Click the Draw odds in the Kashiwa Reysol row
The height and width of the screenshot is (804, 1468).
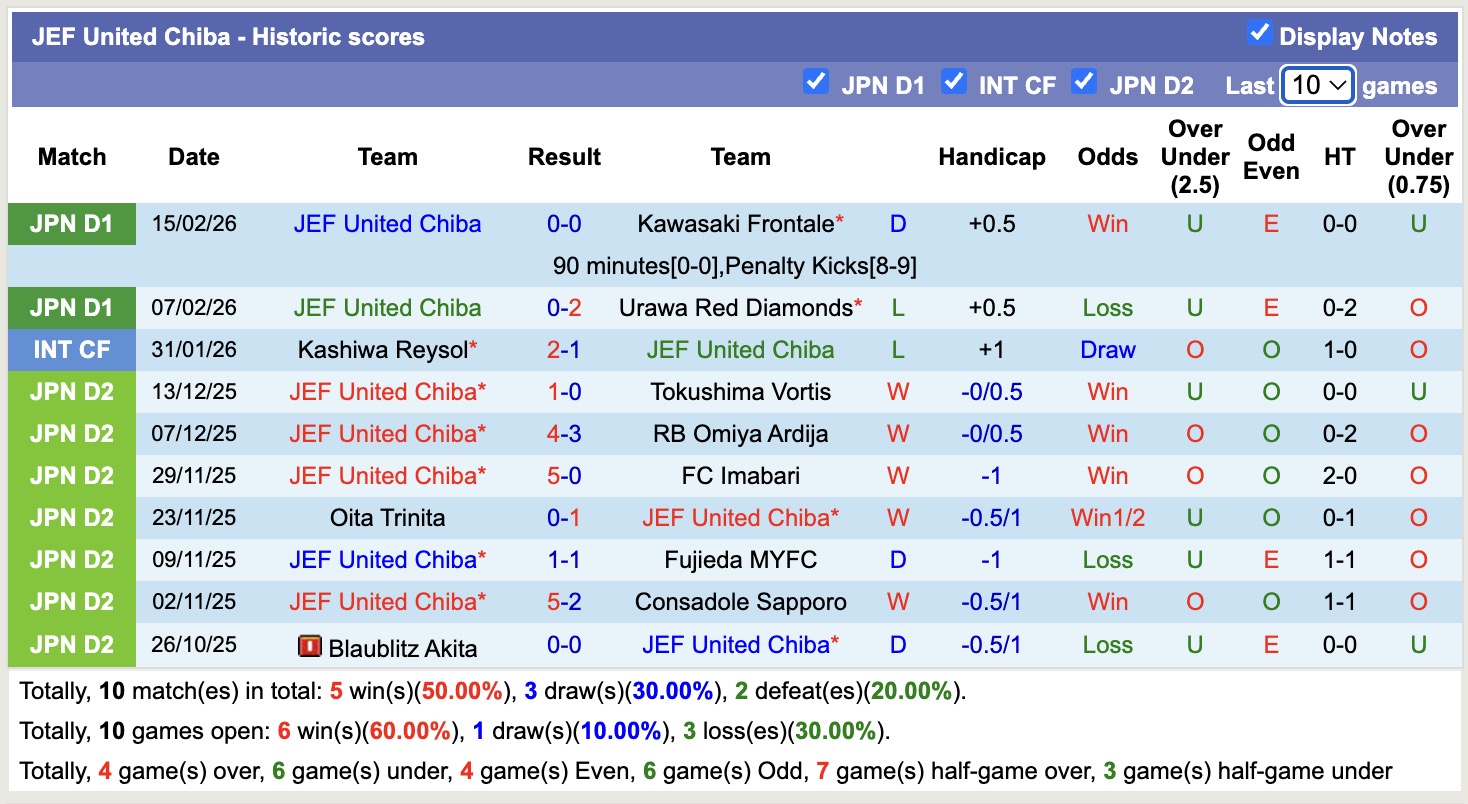click(x=1107, y=349)
